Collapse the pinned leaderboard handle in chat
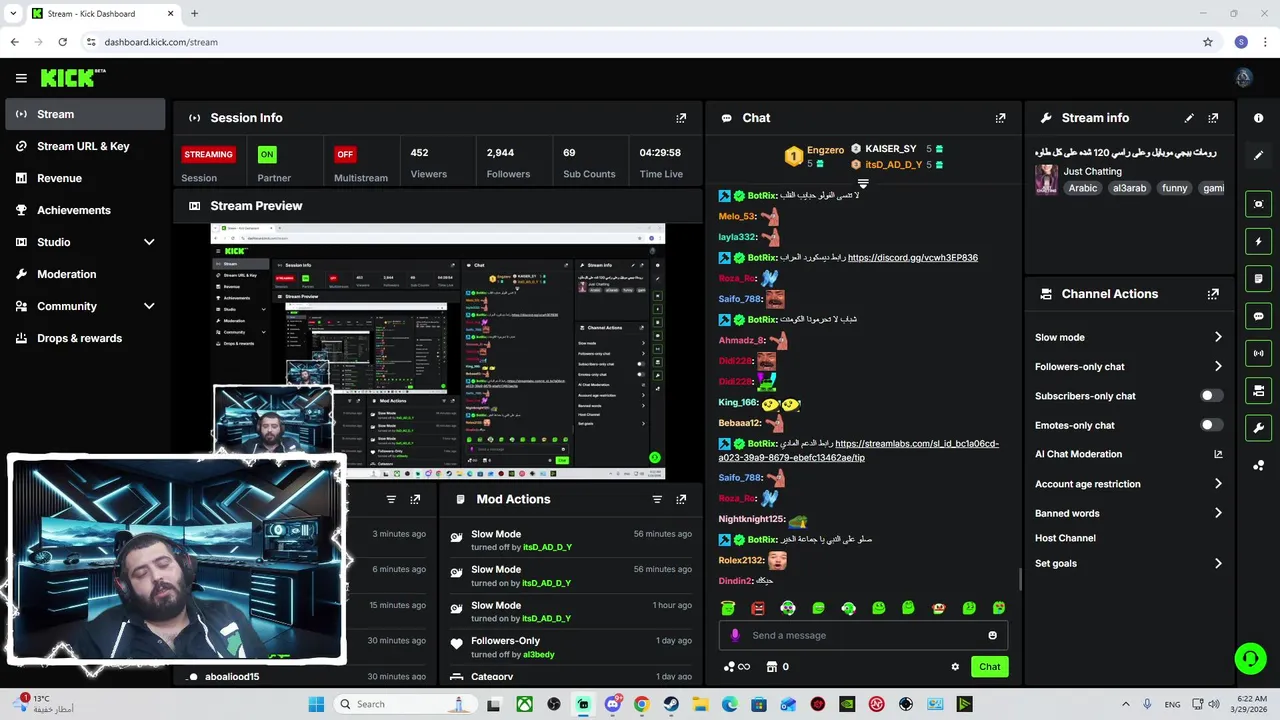Screen dimensions: 1280x720 (x=863, y=183)
